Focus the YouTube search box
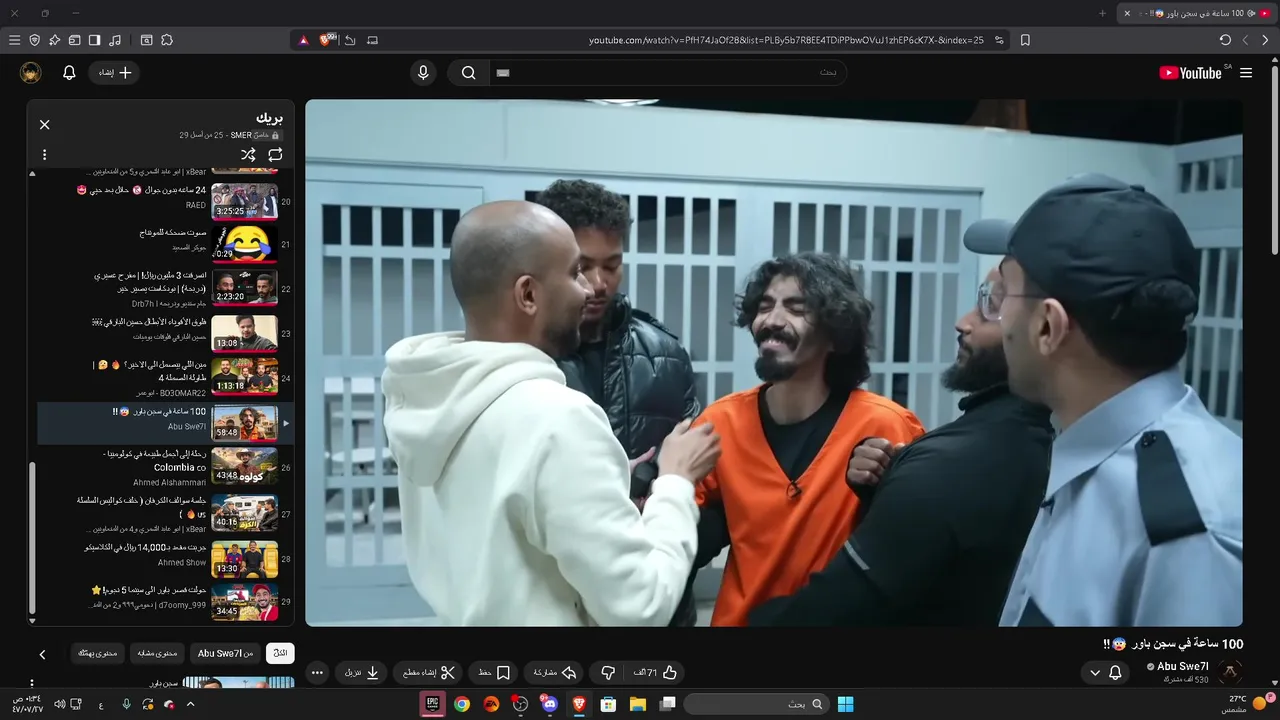The height and width of the screenshot is (720, 1280). coord(667,73)
